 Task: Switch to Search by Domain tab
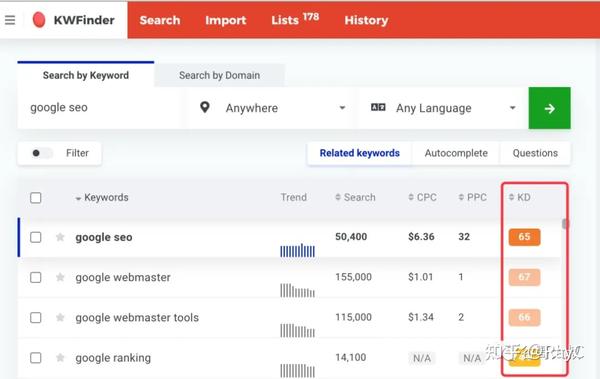tap(220, 75)
